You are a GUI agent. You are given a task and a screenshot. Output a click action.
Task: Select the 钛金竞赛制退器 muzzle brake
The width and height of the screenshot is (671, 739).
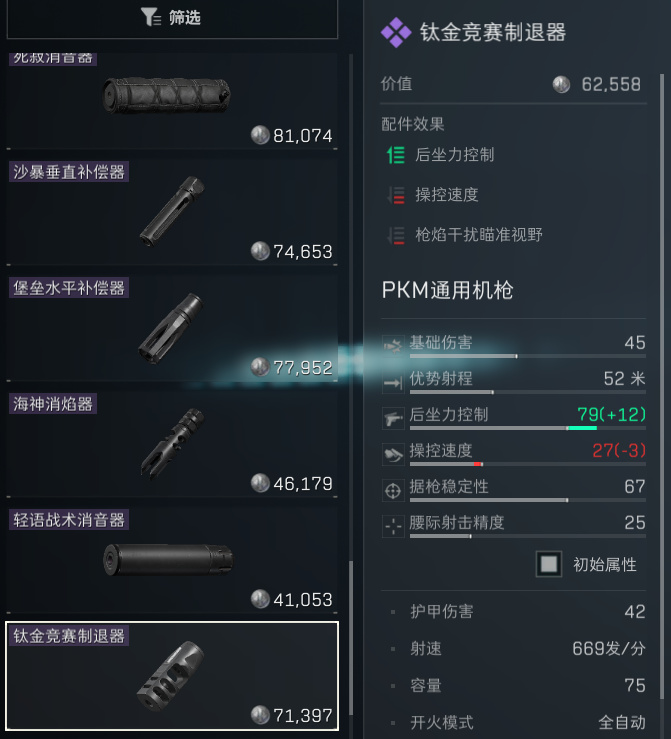172,676
